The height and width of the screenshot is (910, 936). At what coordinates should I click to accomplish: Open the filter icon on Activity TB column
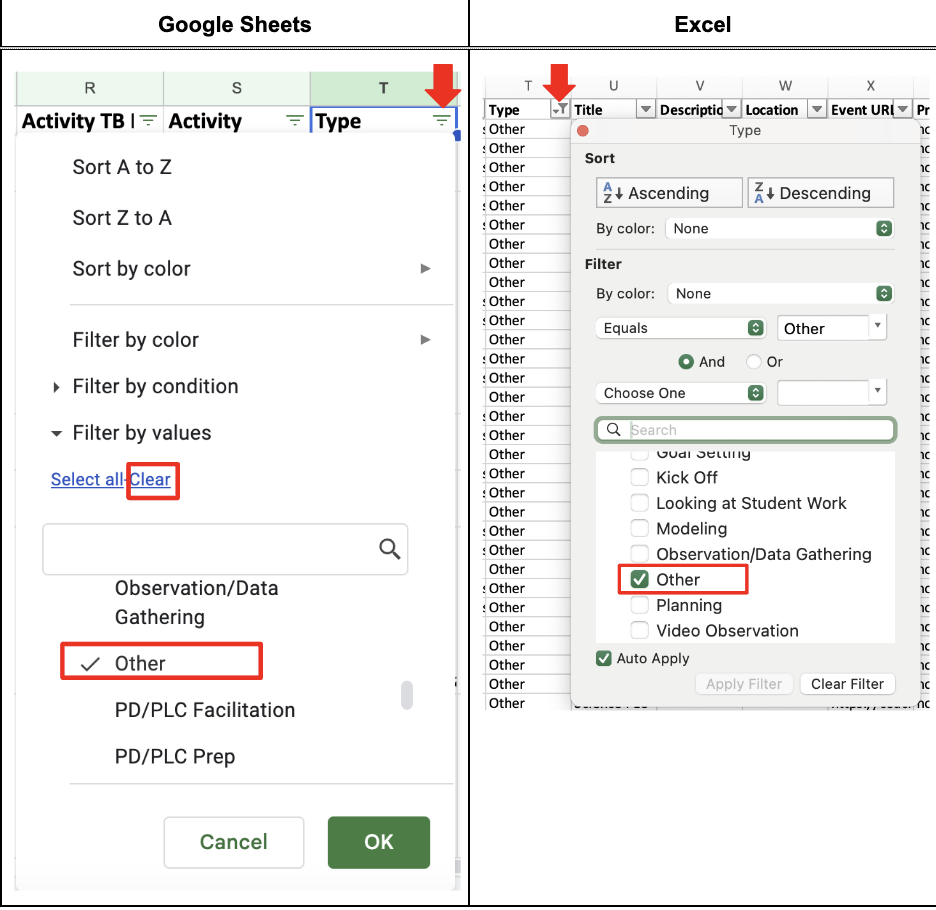148,121
